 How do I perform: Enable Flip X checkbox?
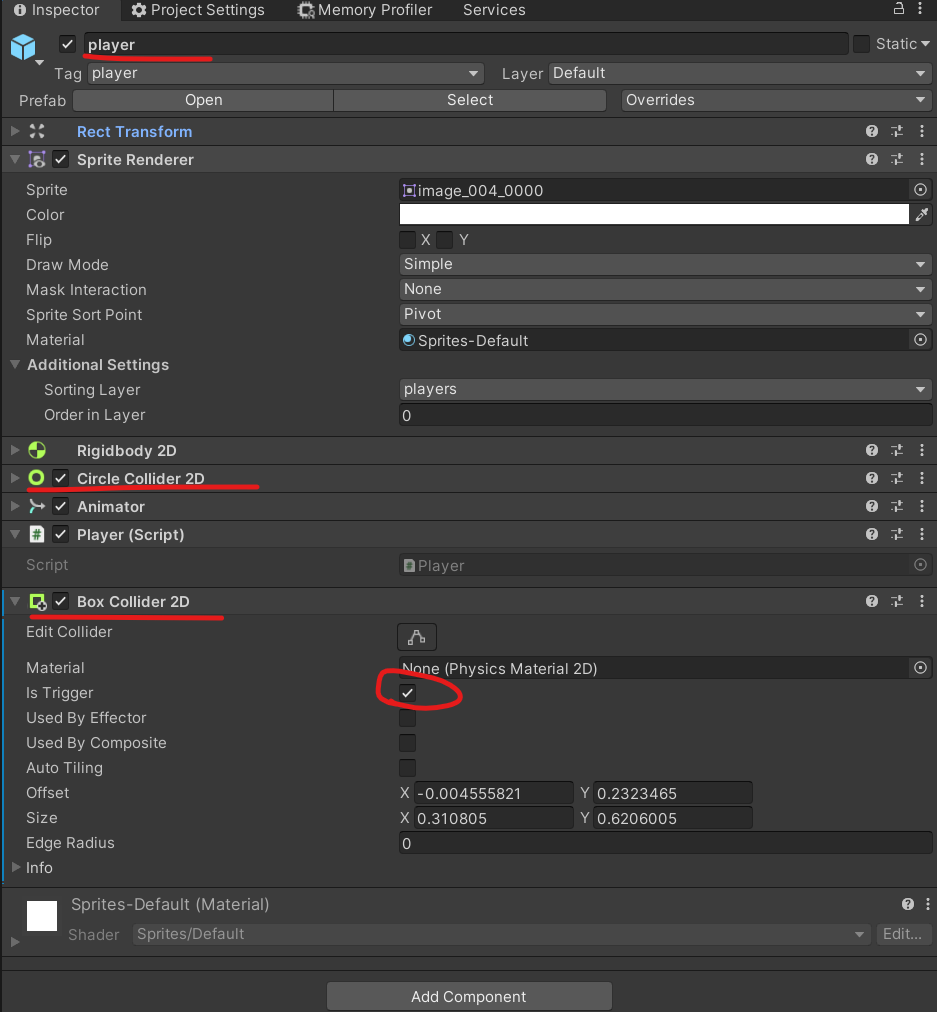407,240
